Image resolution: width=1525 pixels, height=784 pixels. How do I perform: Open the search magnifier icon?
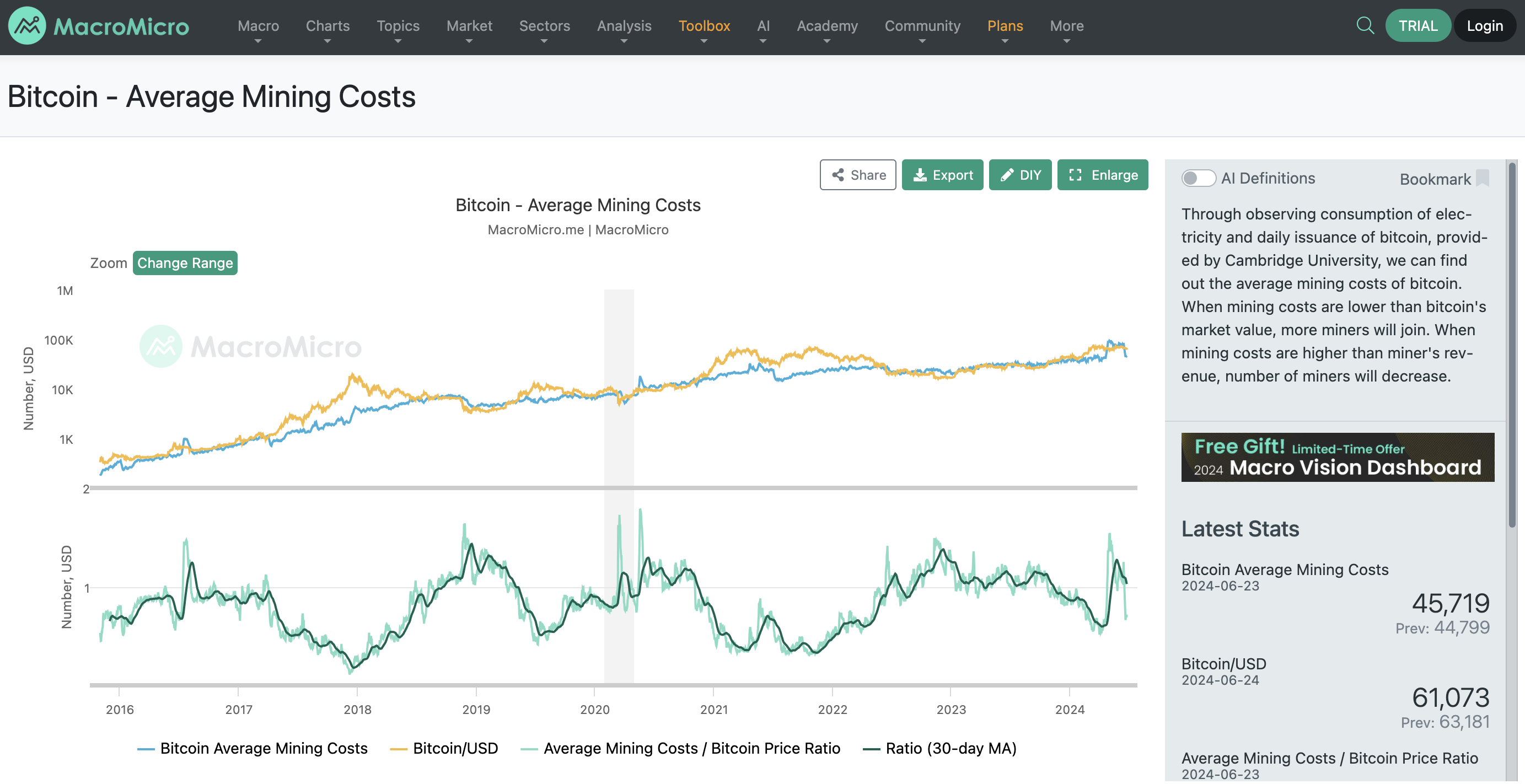pos(1365,25)
